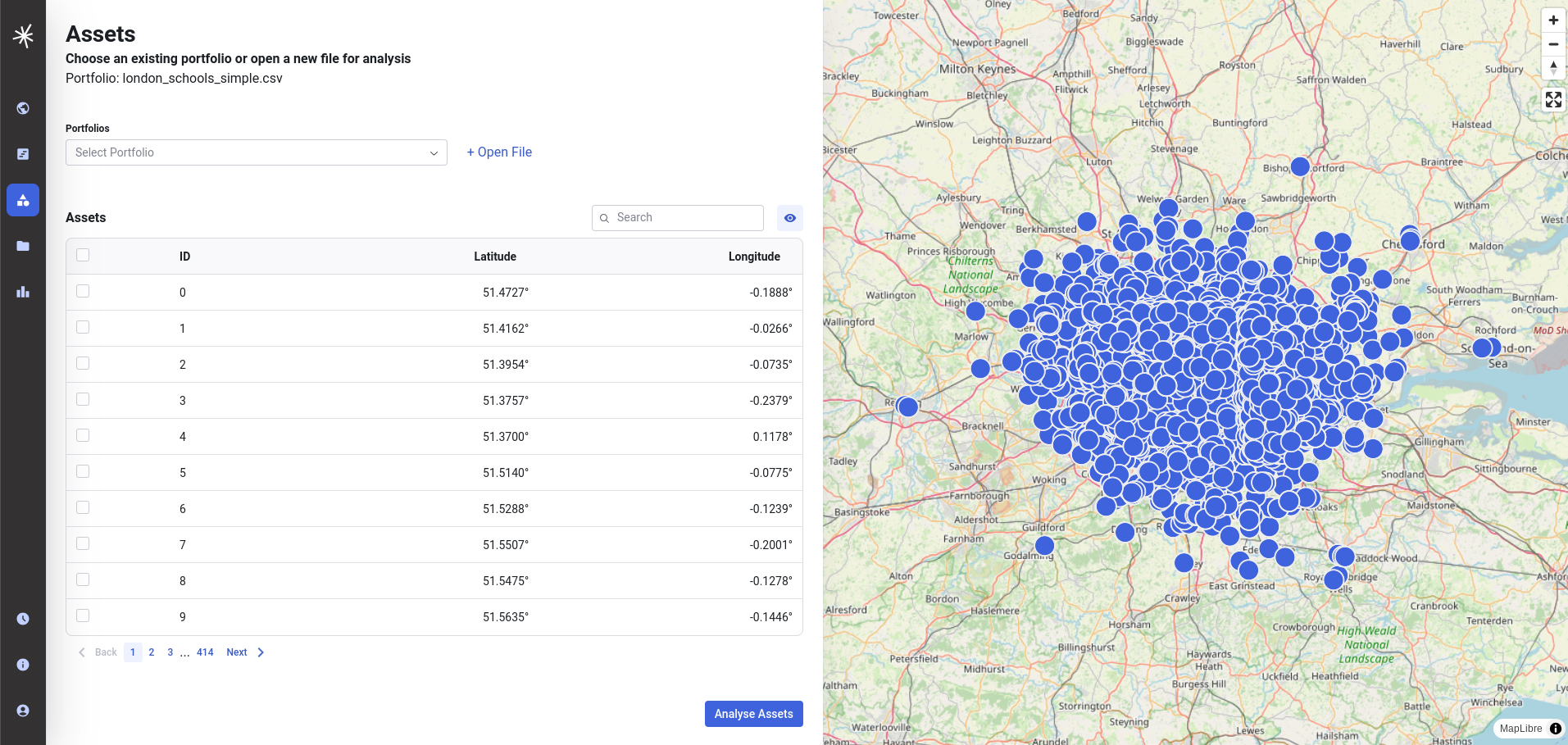Click the next page chevron arrow
This screenshot has width=1568, height=745.
pos(261,652)
